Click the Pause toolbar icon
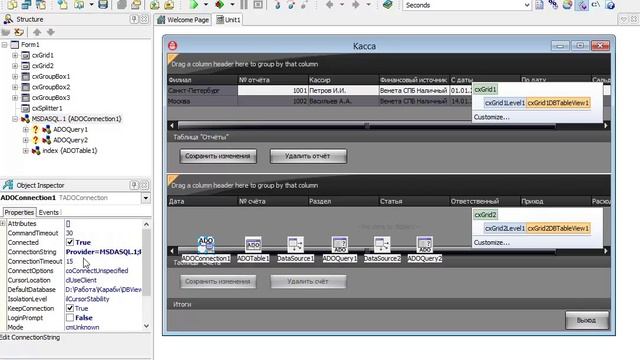 coord(244,5)
